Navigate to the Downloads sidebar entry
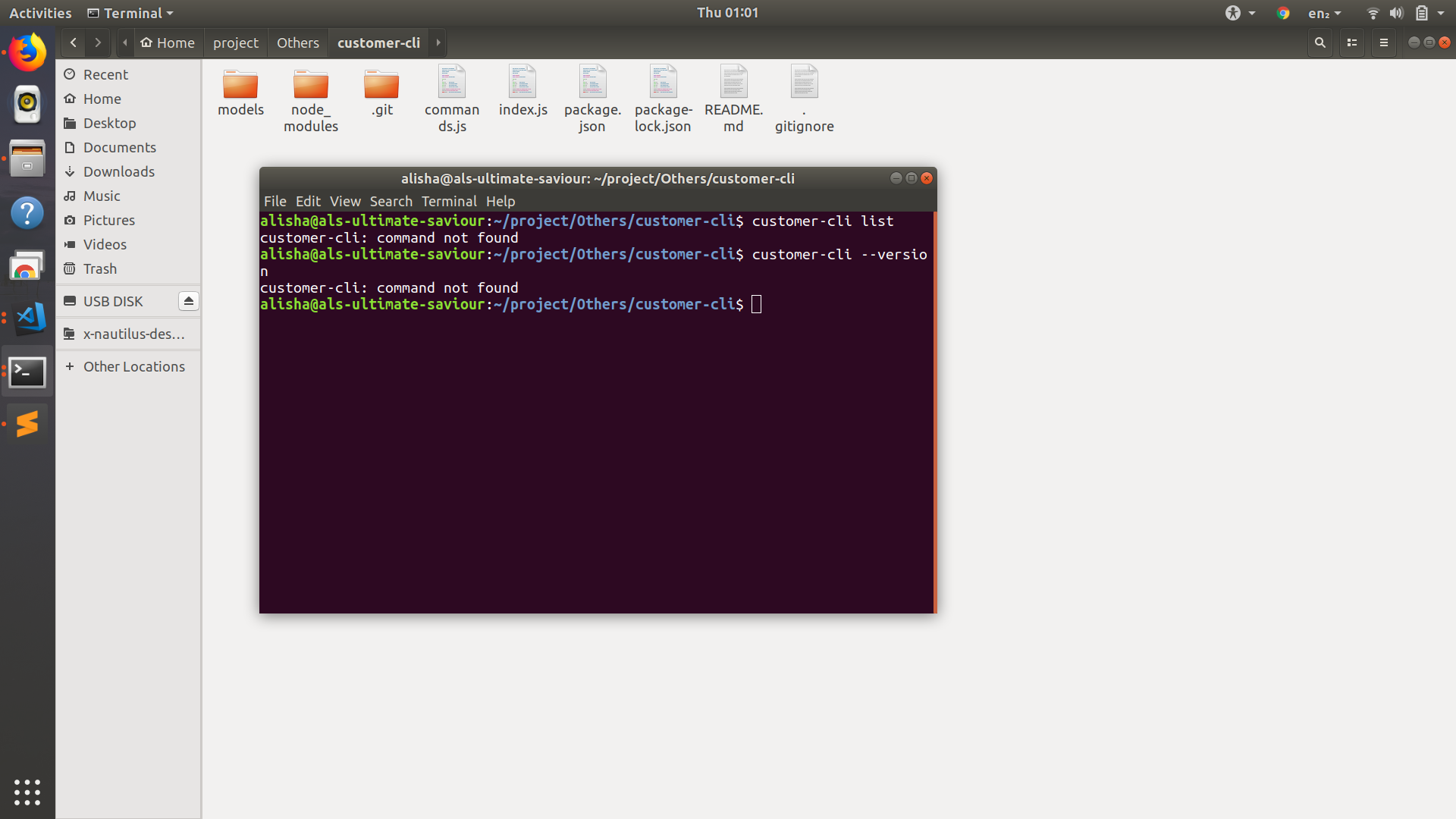Image resolution: width=1456 pixels, height=819 pixels. (x=118, y=171)
